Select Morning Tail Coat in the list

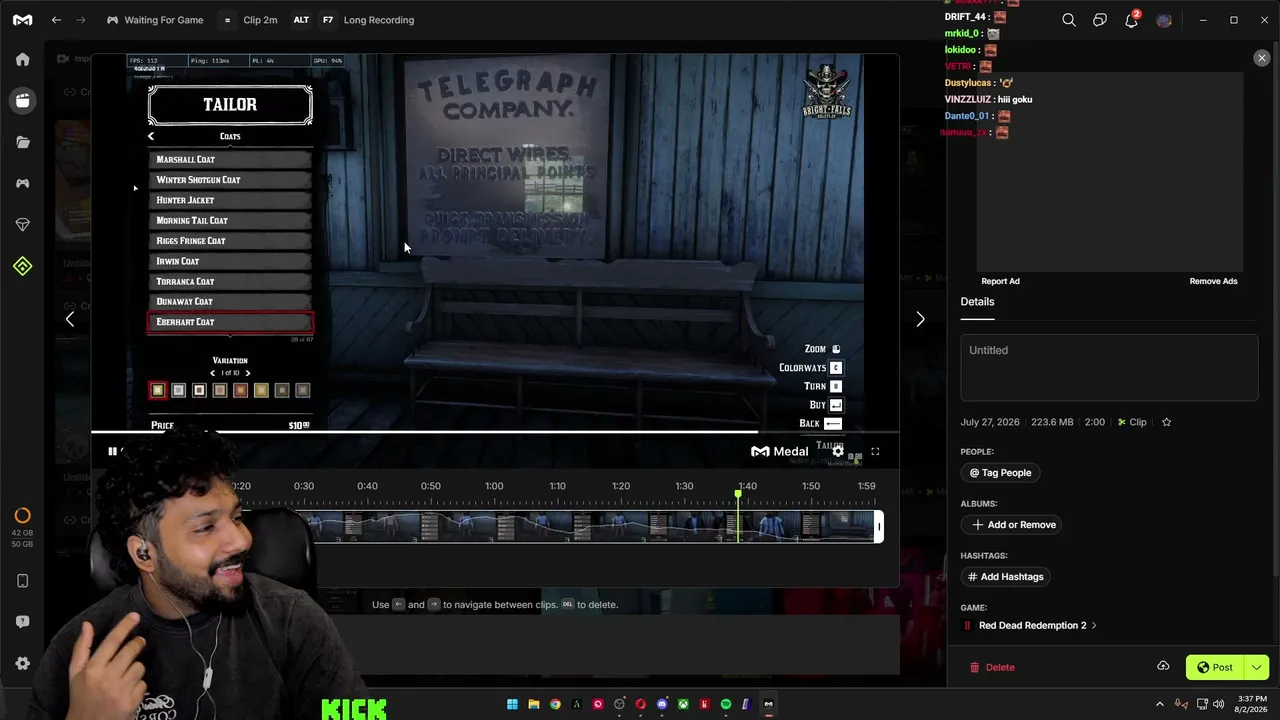(x=230, y=221)
